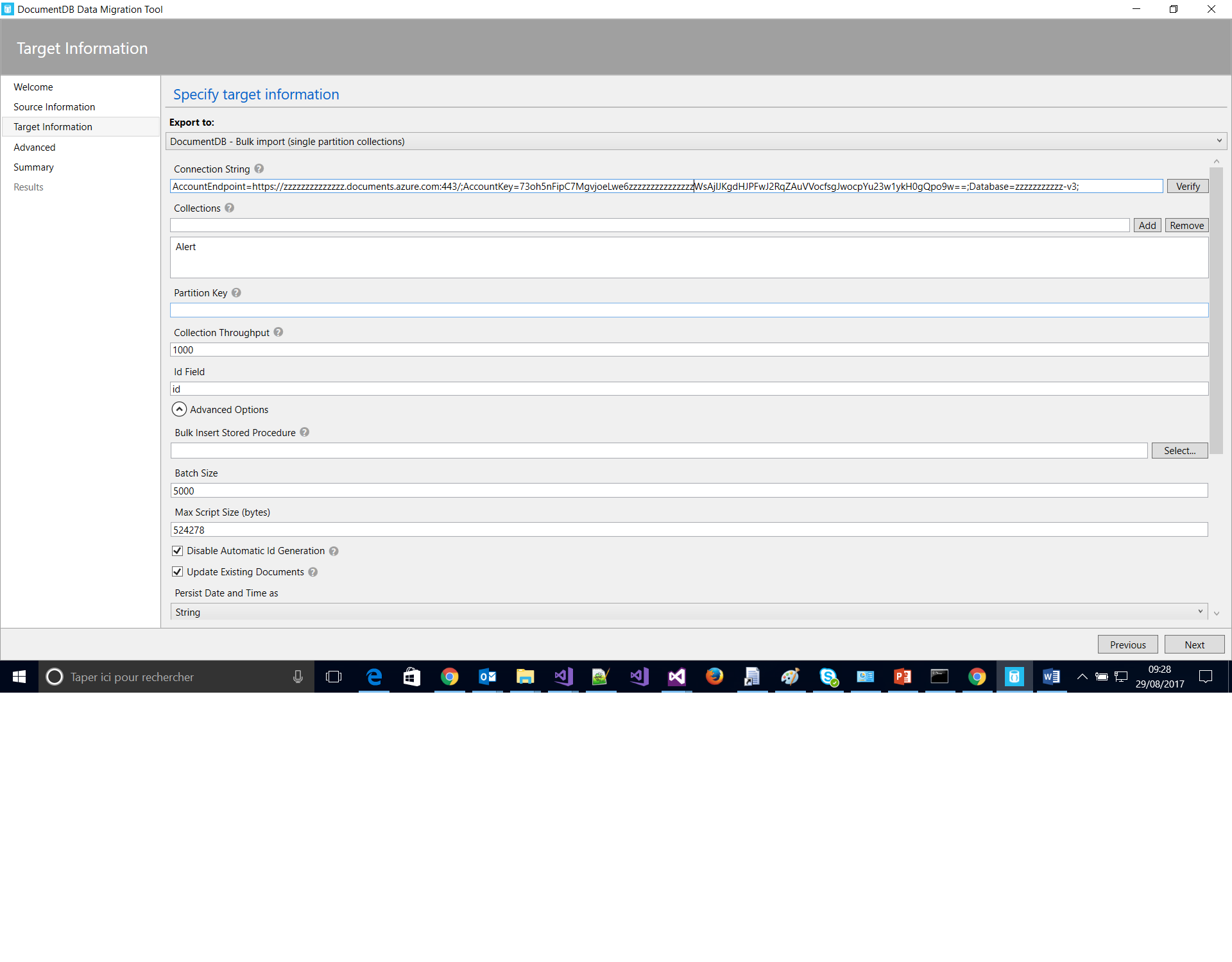Click help icon next to Connection String
Screen dimensions: 1232x962
click(x=259, y=169)
